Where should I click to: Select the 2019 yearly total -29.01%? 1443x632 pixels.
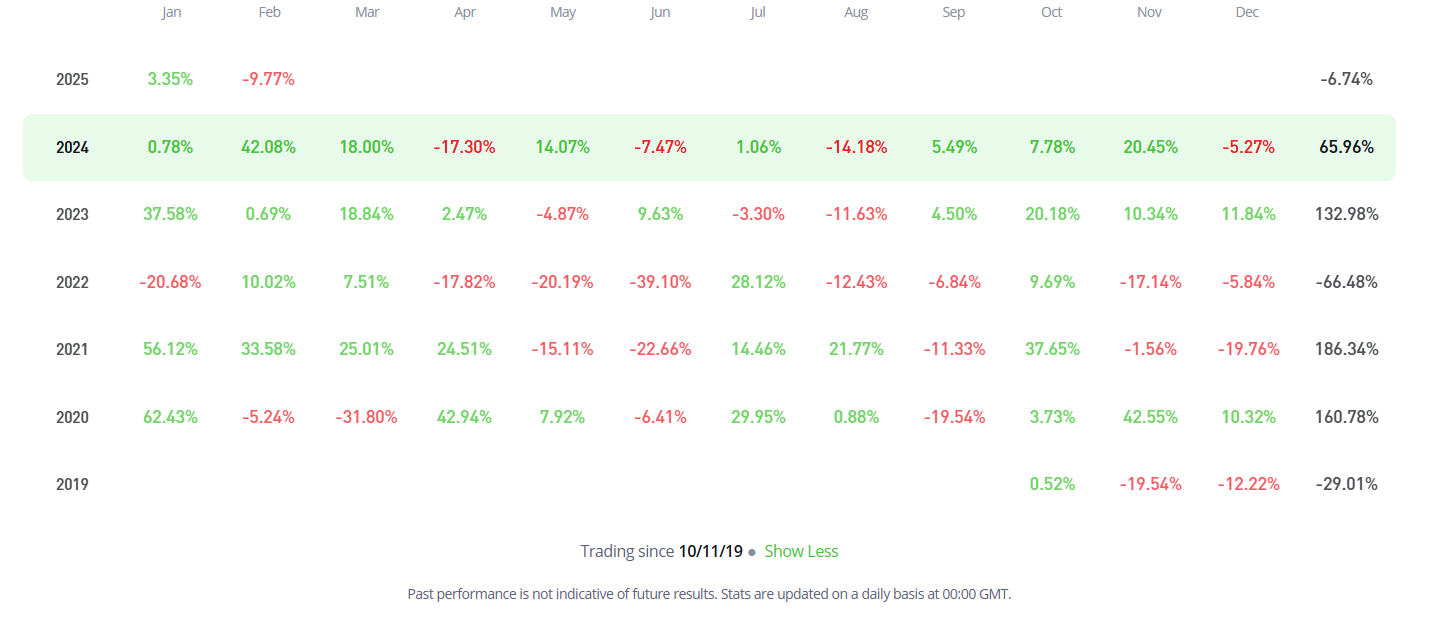coord(1346,484)
